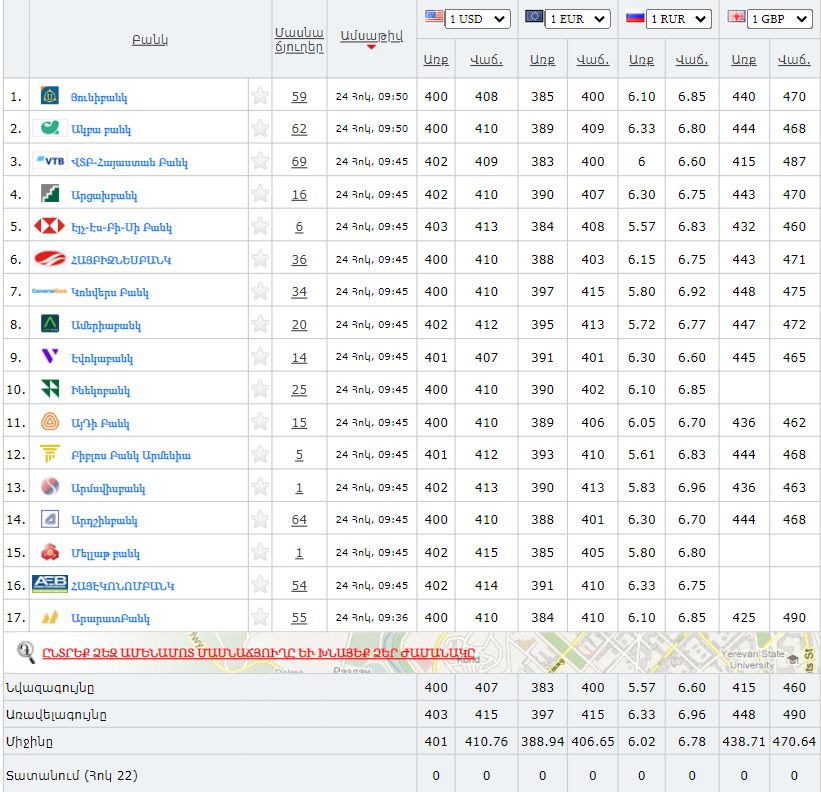Sort by RUR Վաճ. sell header
The image size is (821, 792).
click(692, 60)
